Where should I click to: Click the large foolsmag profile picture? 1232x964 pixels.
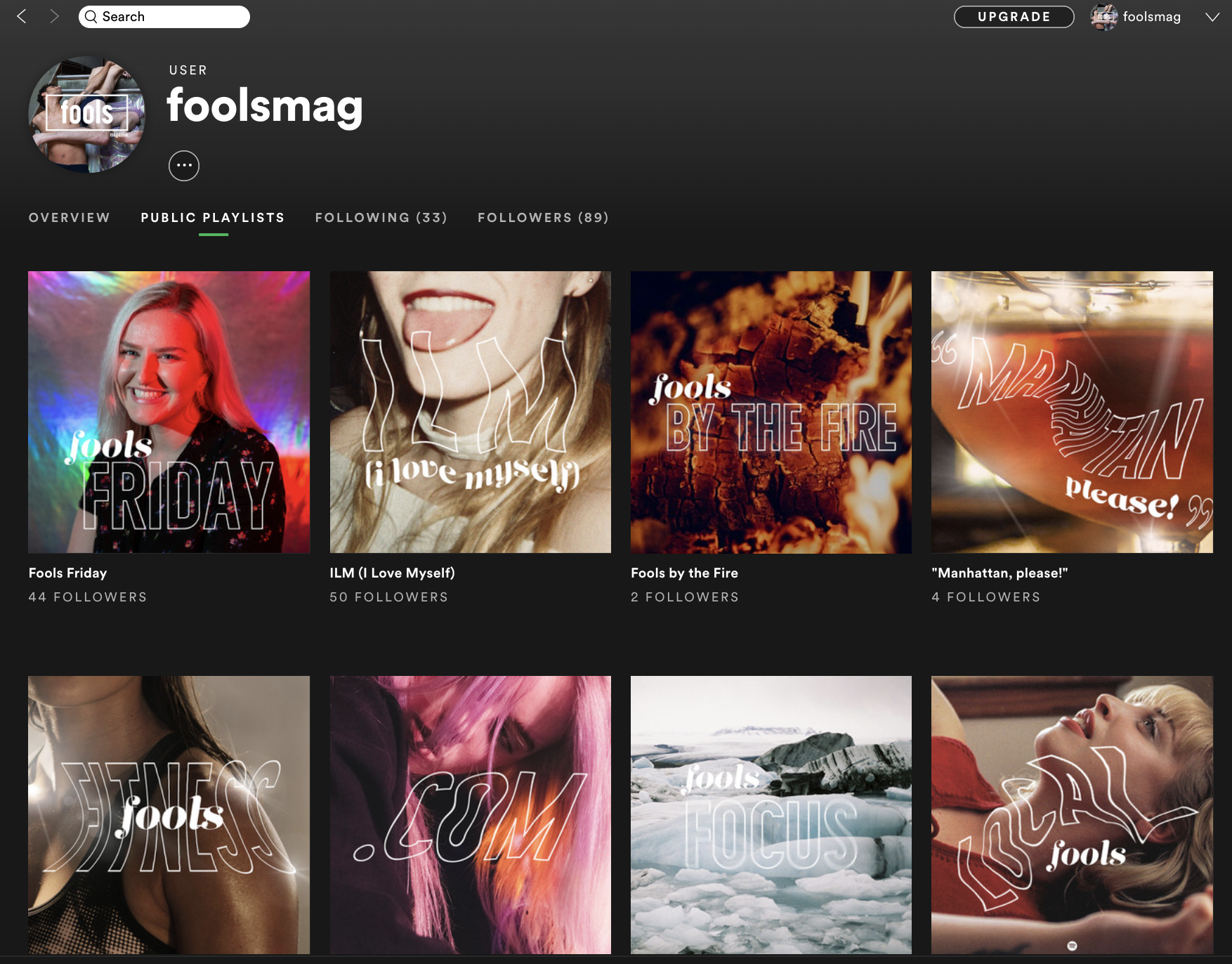[x=87, y=115]
